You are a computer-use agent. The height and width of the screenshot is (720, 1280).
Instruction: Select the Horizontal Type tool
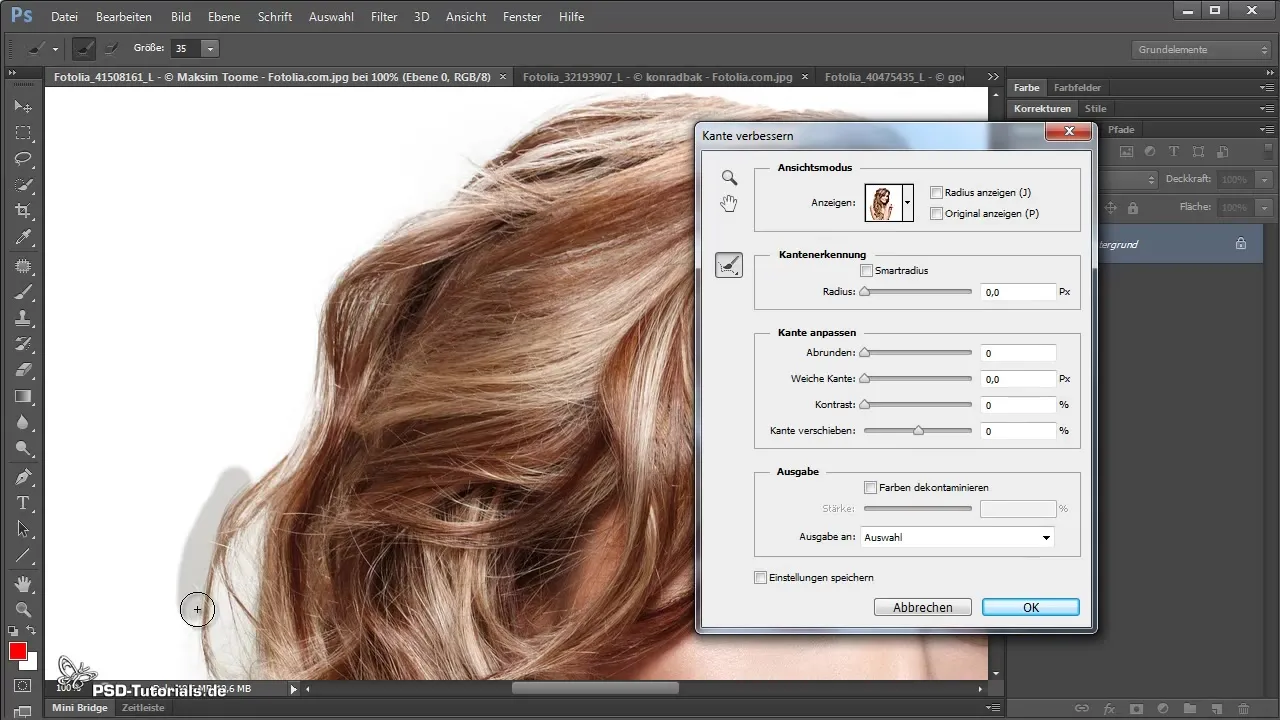coord(23,503)
